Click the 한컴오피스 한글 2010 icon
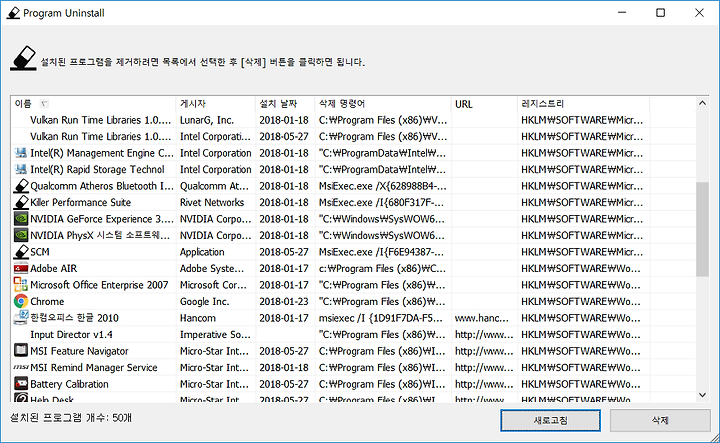Screen dimensions: 720x443 click(21, 318)
